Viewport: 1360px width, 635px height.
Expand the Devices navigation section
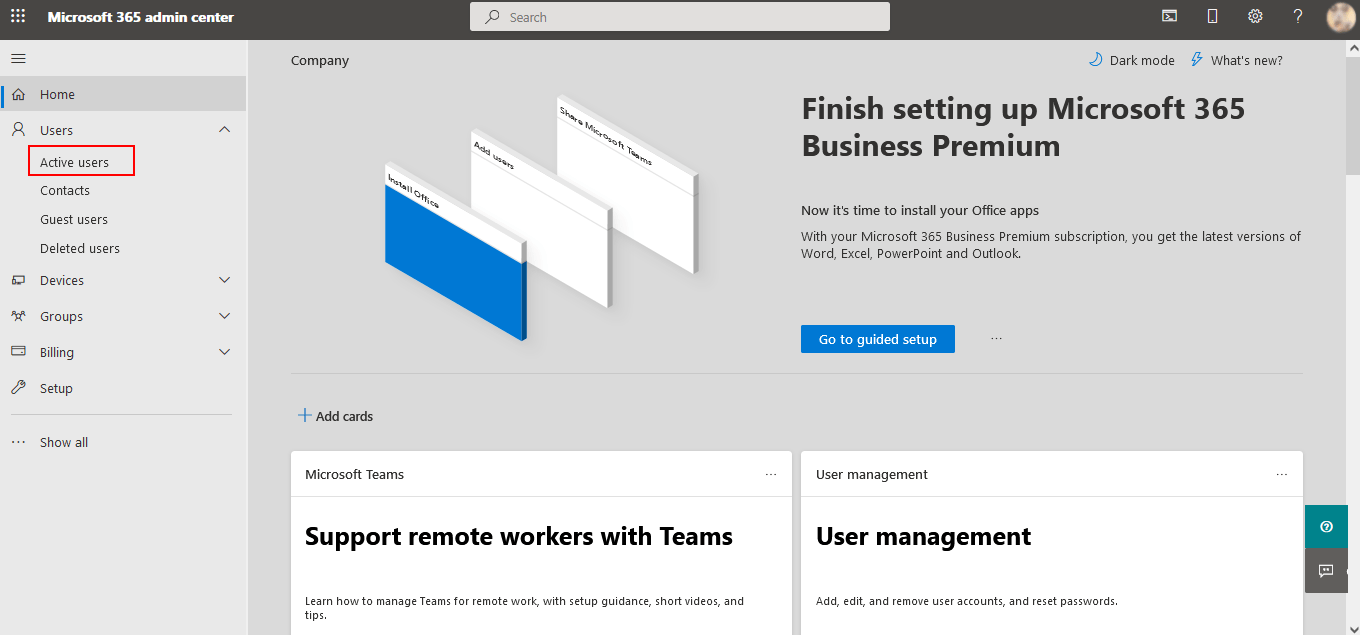click(x=224, y=280)
